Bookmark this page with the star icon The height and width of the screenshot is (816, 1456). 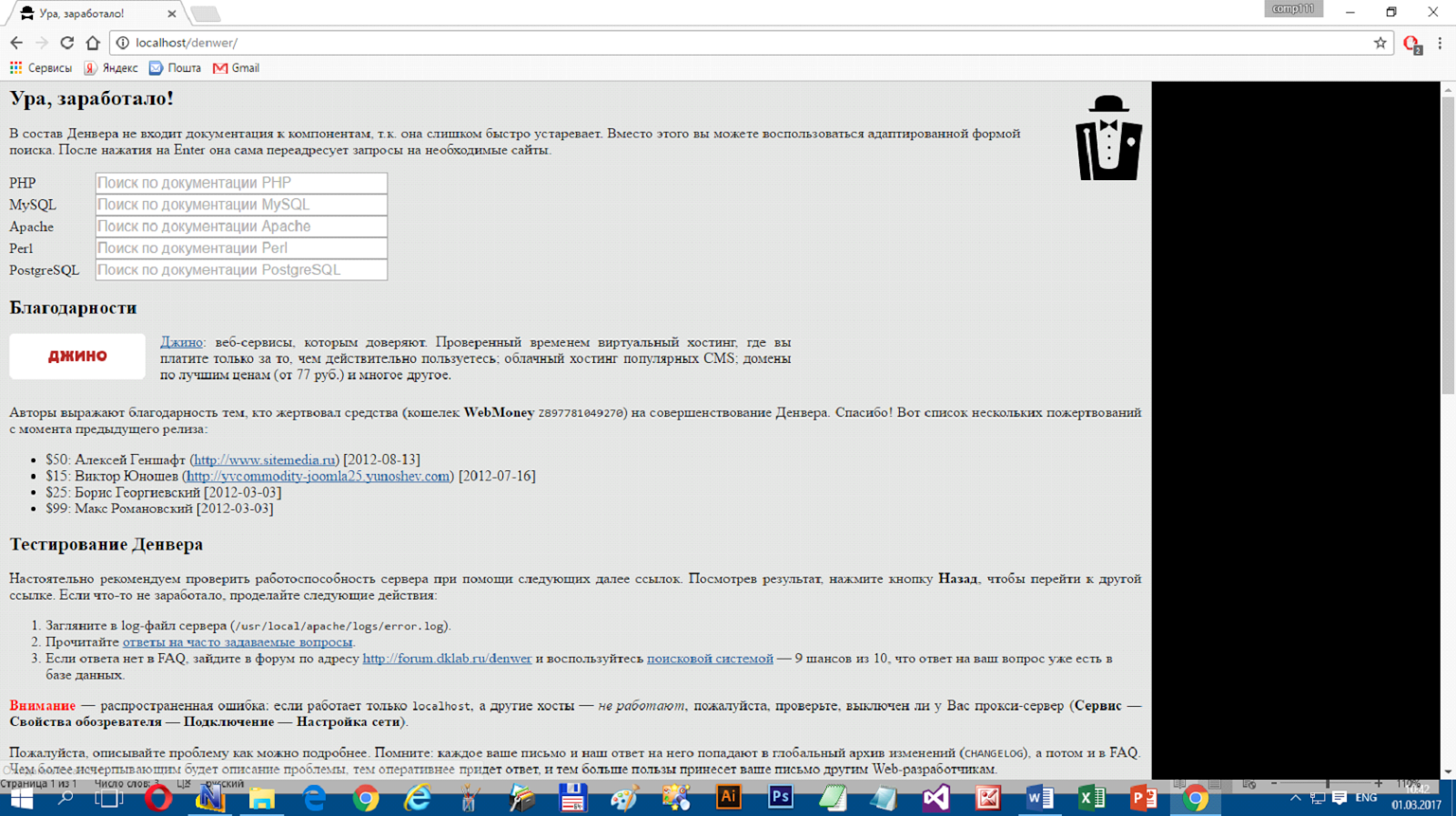[1380, 43]
